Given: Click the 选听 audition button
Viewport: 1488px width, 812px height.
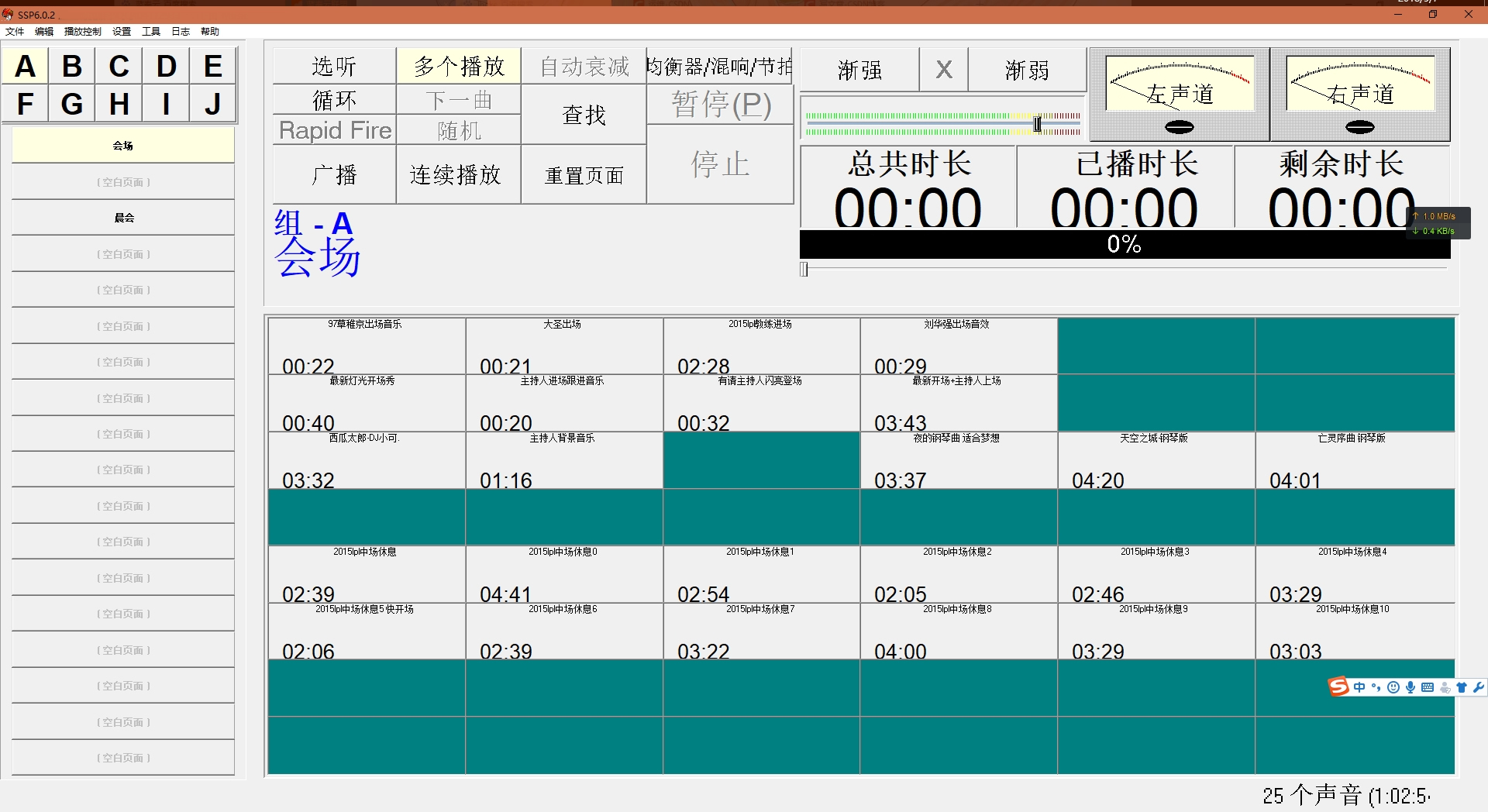Looking at the screenshot, I should point(333,66).
